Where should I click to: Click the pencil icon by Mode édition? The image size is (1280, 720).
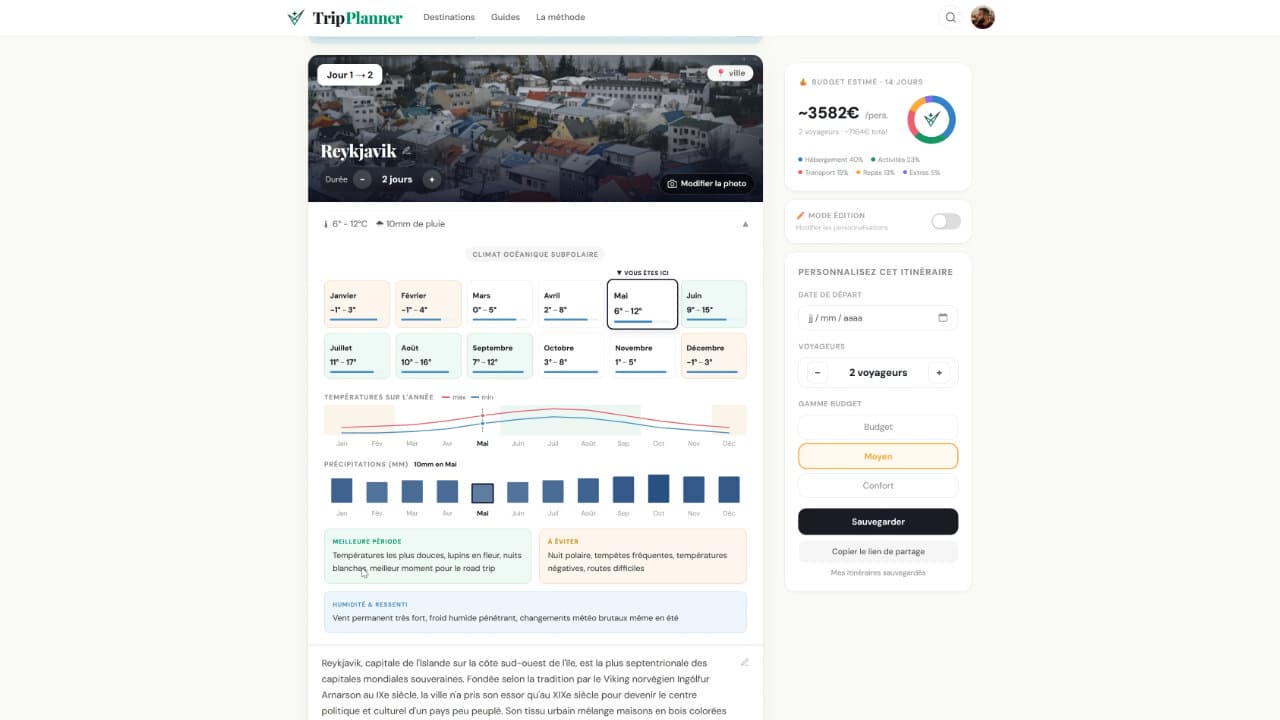[x=801, y=215]
